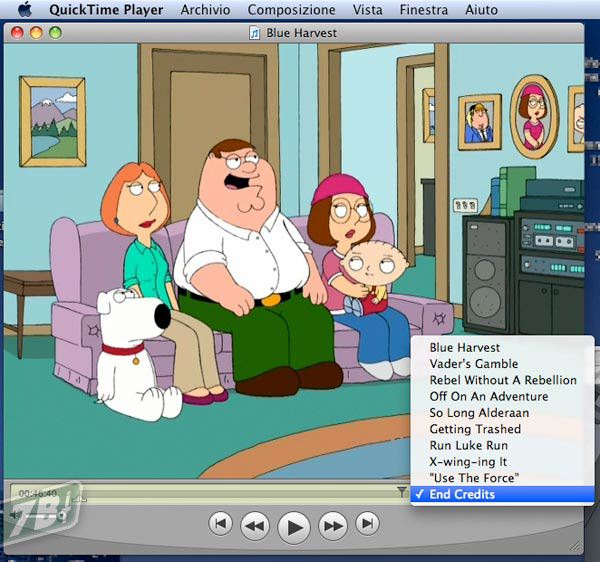Select Vader's Gamble chapter
This screenshot has height=562, width=600.
(x=474, y=364)
